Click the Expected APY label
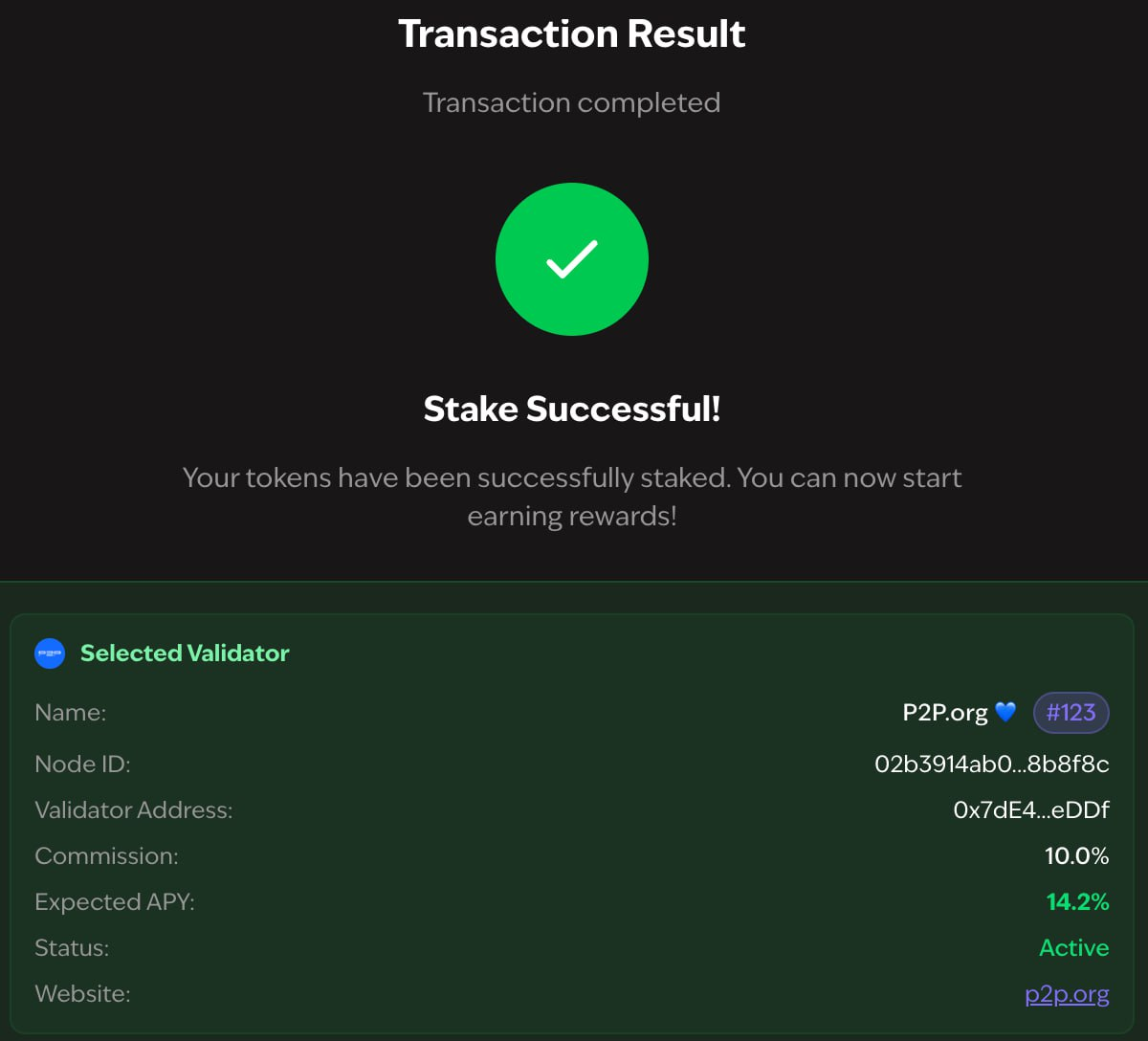This screenshot has height=1041, width=1148. click(115, 902)
